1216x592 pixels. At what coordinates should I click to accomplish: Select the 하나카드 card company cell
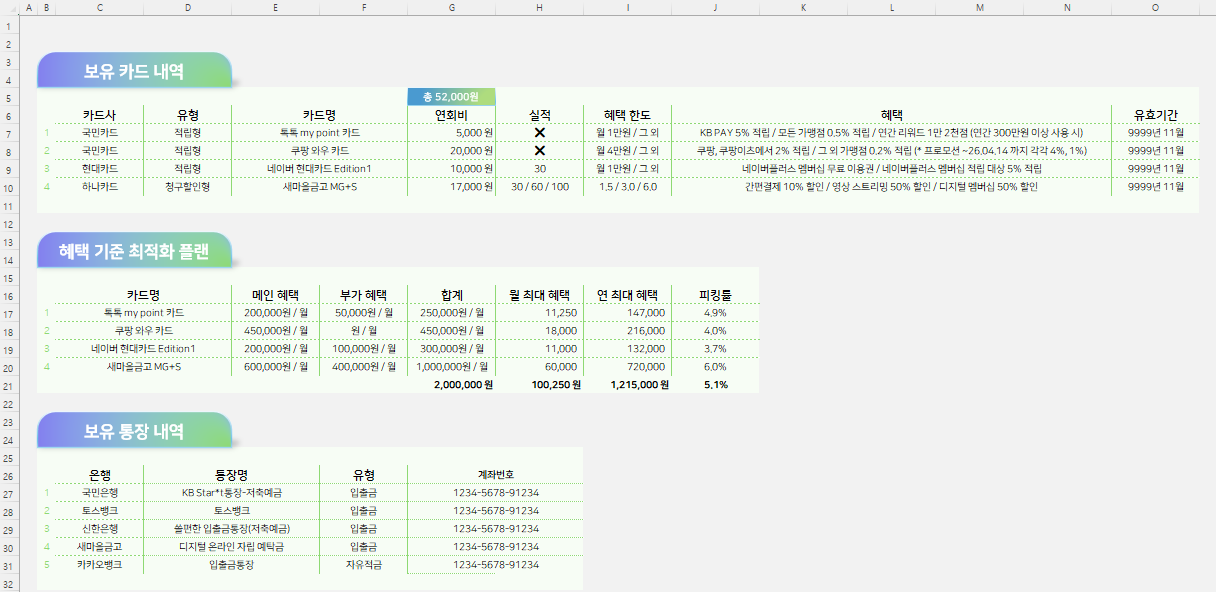pyautogui.click(x=99, y=187)
